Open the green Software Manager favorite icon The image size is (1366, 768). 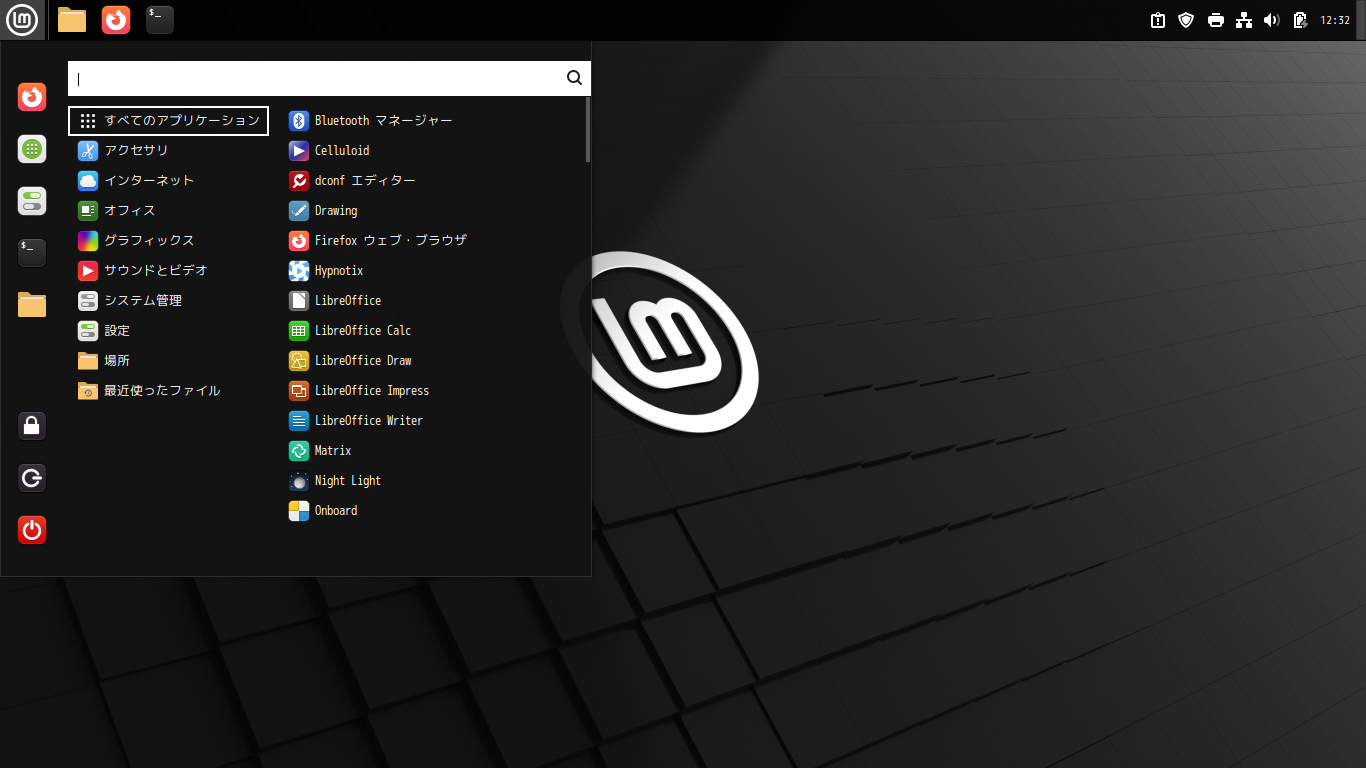pyautogui.click(x=32, y=149)
